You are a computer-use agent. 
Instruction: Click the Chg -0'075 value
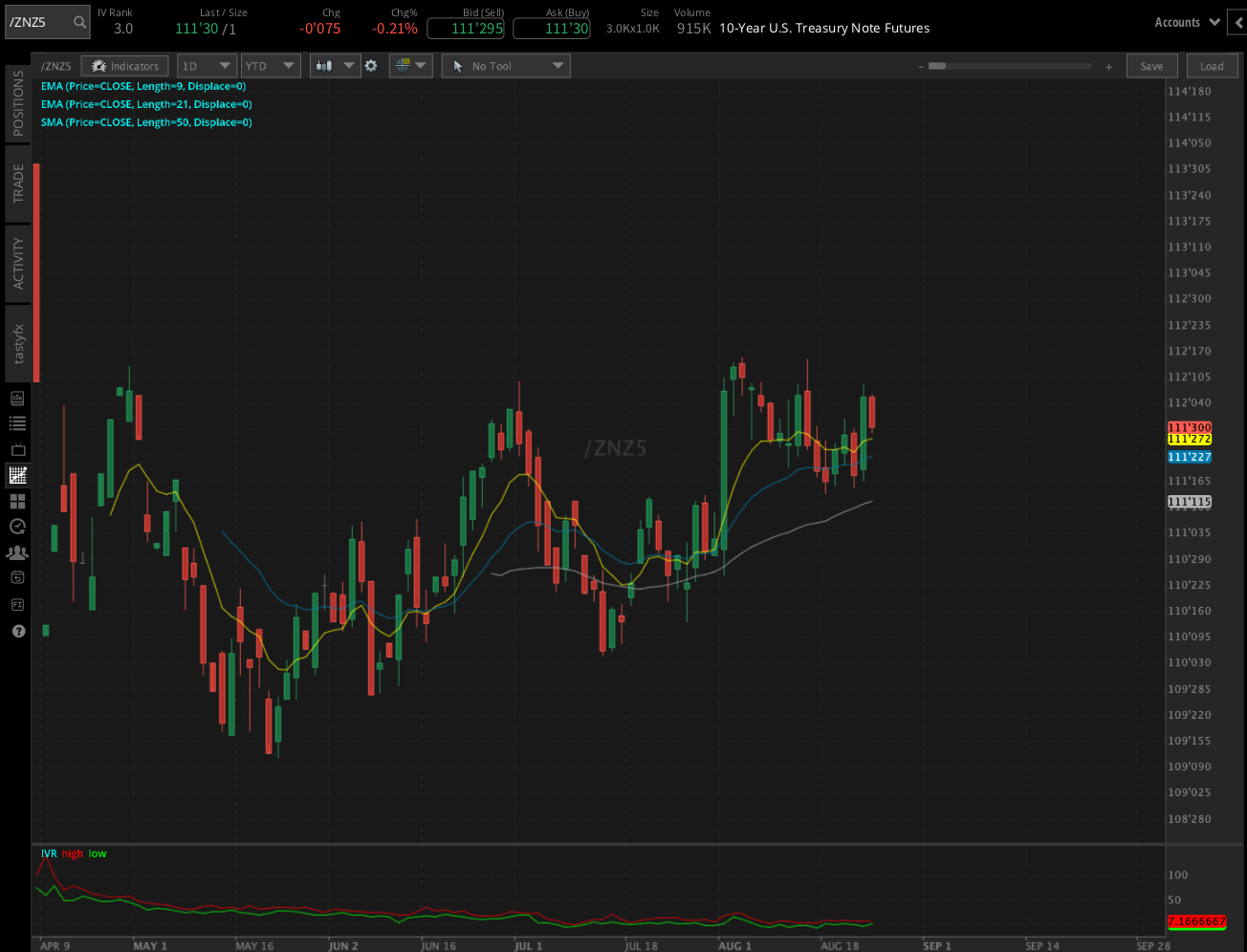pos(320,29)
